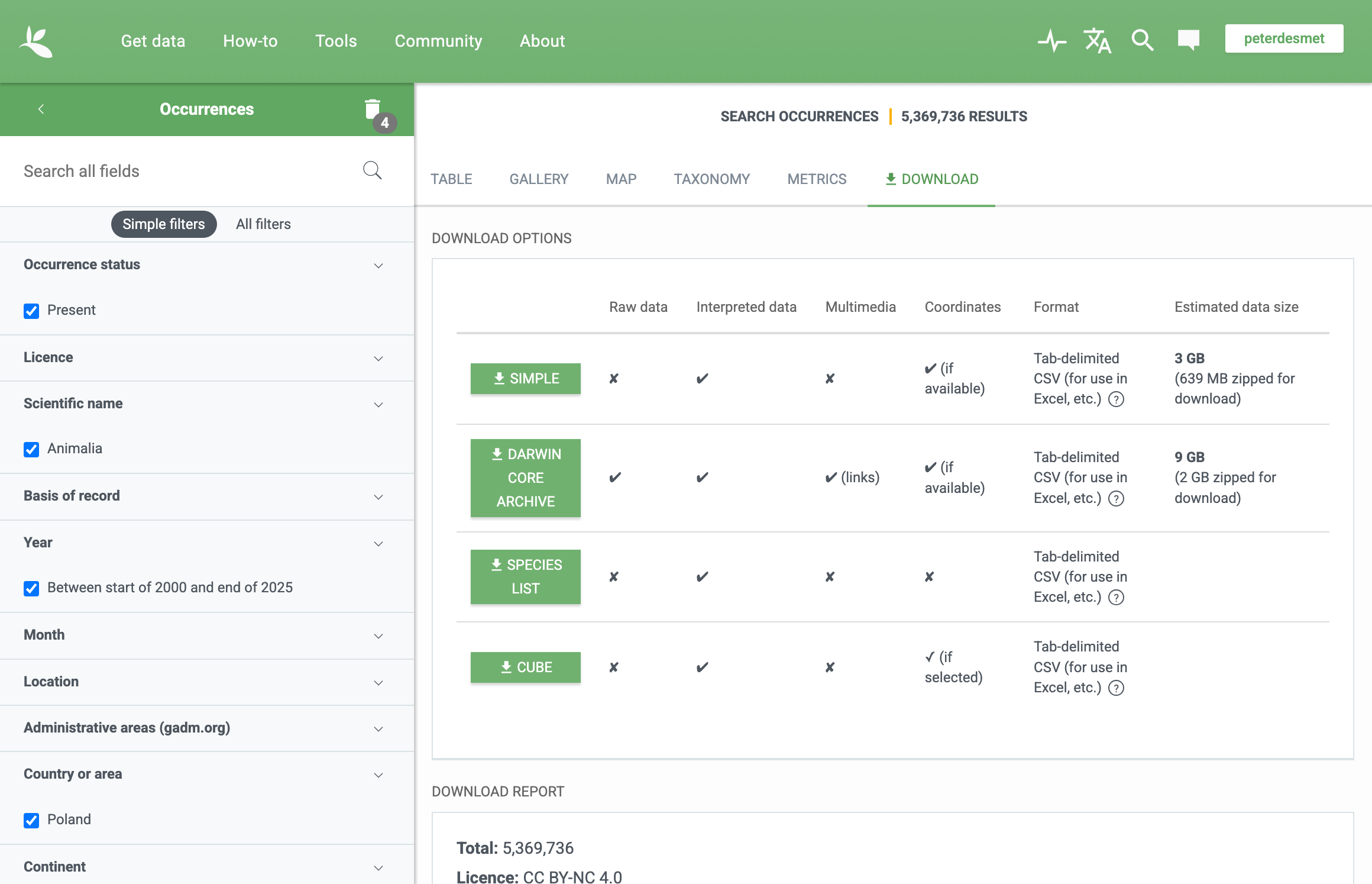
Task: Open format help icon in Species List row
Action: (1116, 598)
